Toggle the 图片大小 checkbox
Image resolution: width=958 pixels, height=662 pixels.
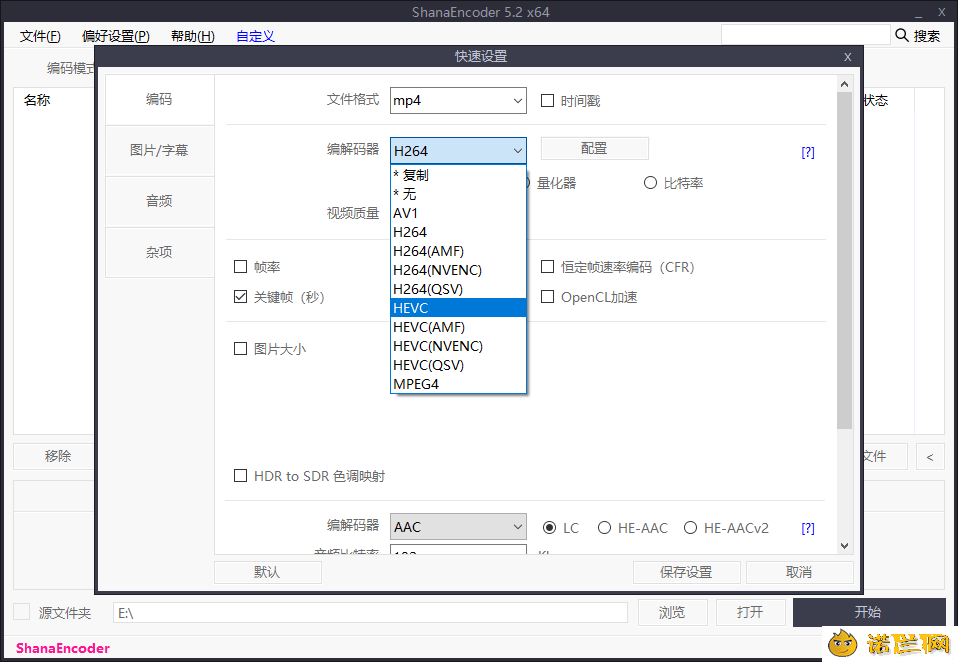240,349
